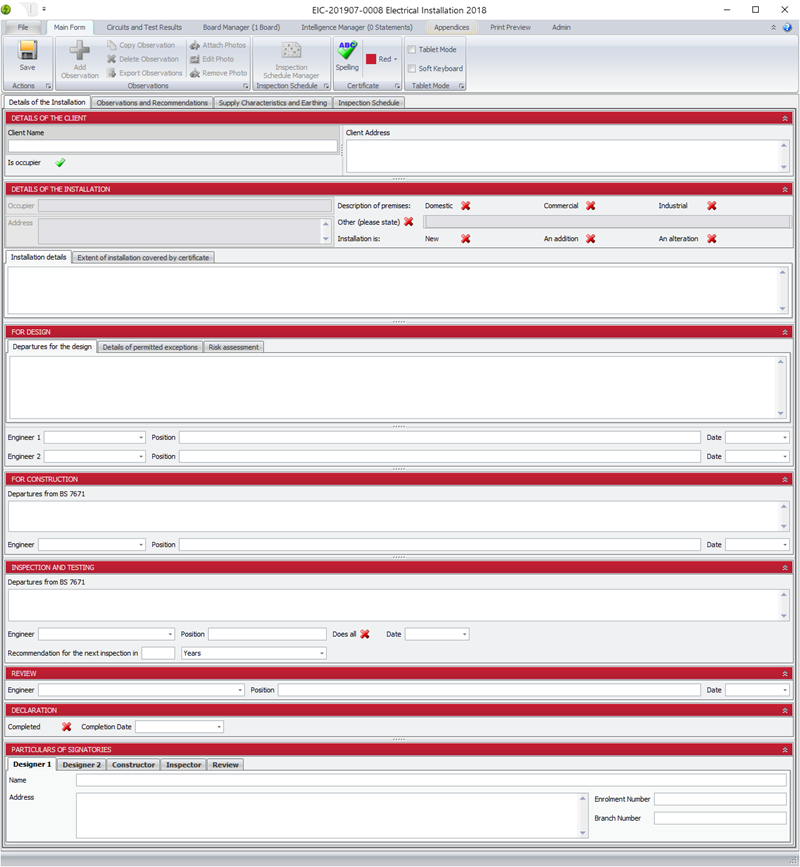Tick the Soft Keyboard checkbox
Image resolution: width=800 pixels, height=867 pixels.
click(x=412, y=68)
